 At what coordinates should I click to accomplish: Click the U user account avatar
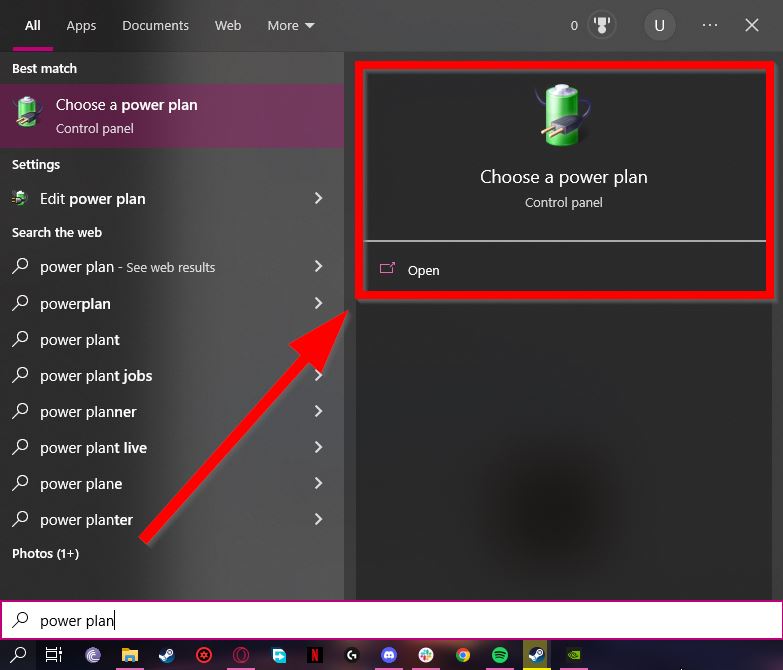click(x=659, y=25)
